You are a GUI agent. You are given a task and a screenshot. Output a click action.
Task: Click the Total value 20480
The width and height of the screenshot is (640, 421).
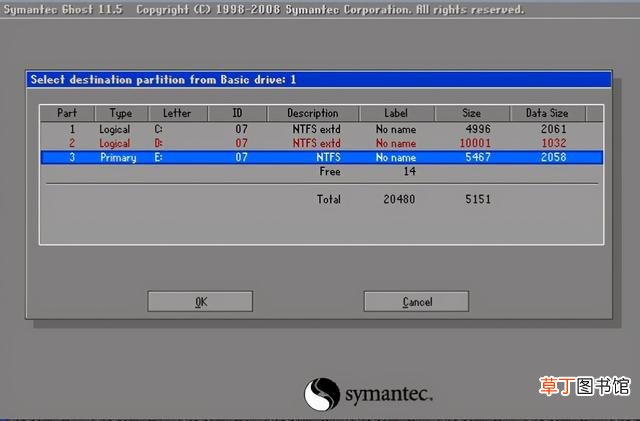(399, 199)
